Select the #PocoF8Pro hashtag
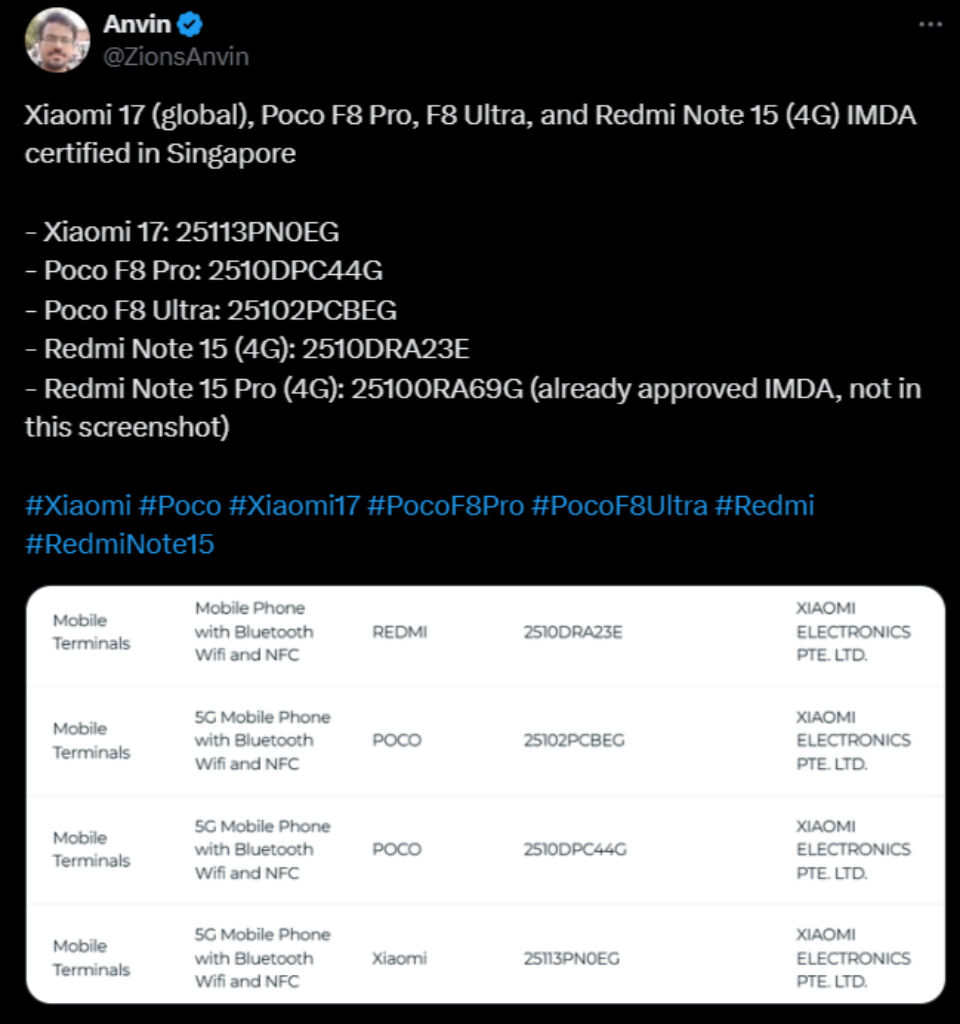The height and width of the screenshot is (1024, 960). point(445,505)
